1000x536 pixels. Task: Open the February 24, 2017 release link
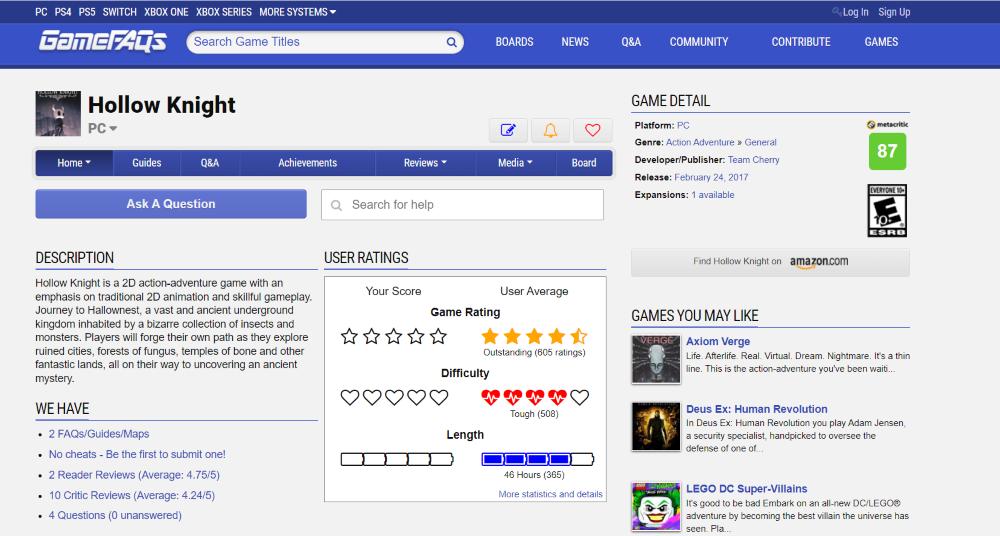711,177
